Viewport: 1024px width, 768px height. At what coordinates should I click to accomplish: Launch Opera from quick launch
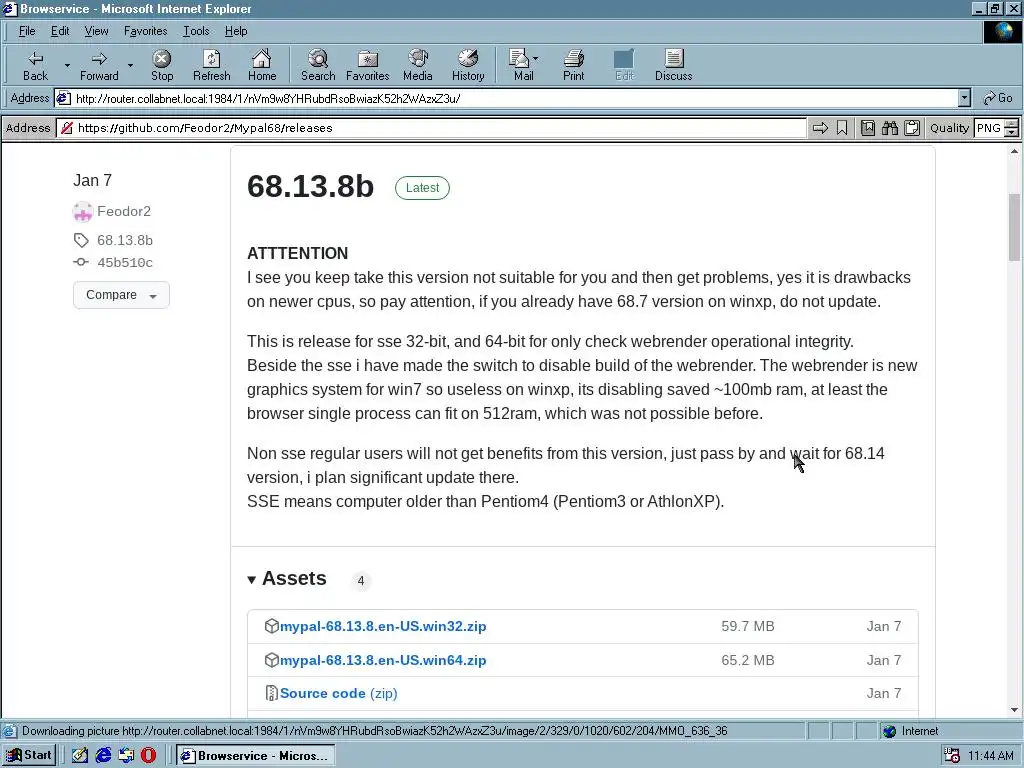click(x=149, y=756)
